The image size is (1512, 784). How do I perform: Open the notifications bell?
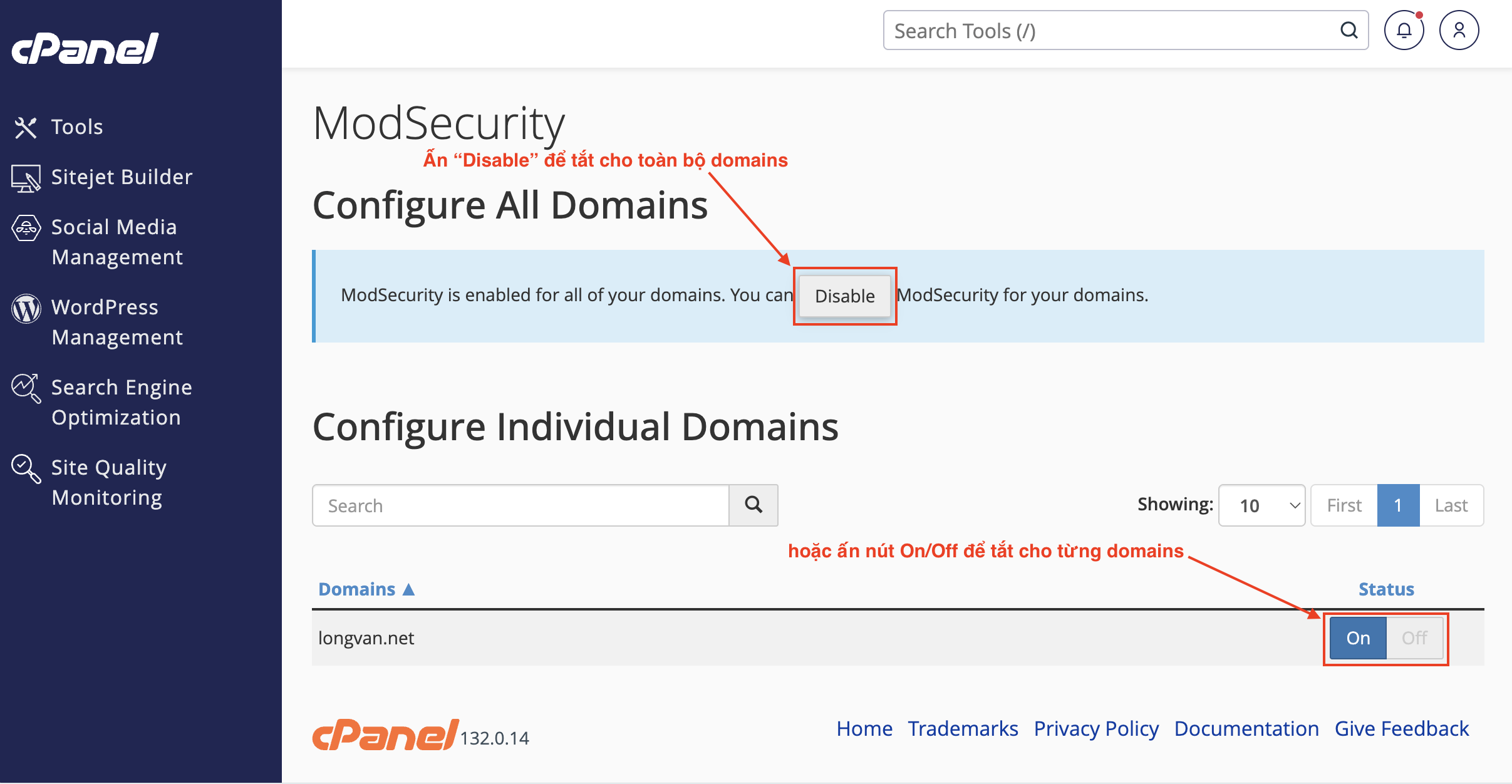[x=1404, y=31]
